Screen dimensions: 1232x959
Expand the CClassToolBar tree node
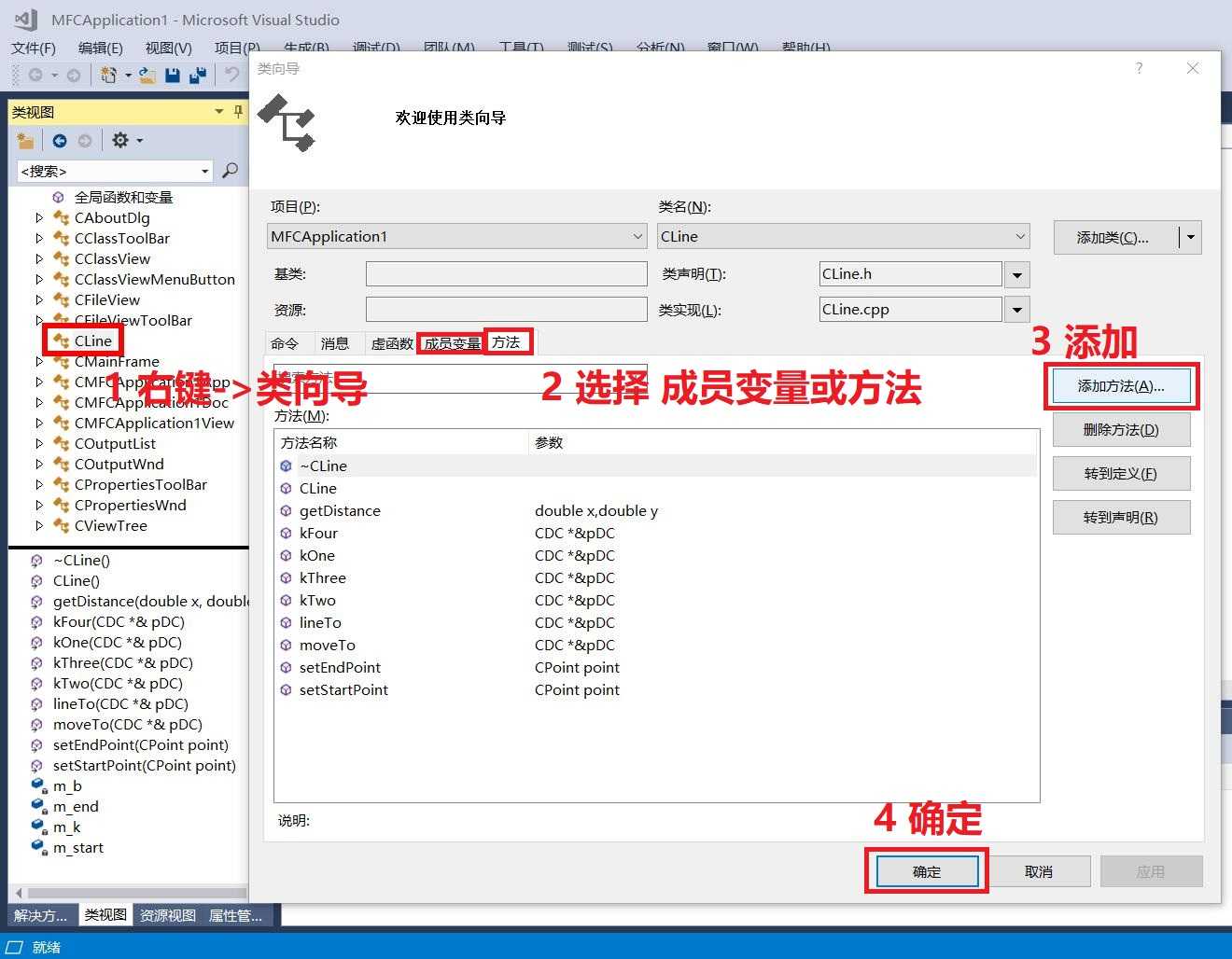point(39,238)
